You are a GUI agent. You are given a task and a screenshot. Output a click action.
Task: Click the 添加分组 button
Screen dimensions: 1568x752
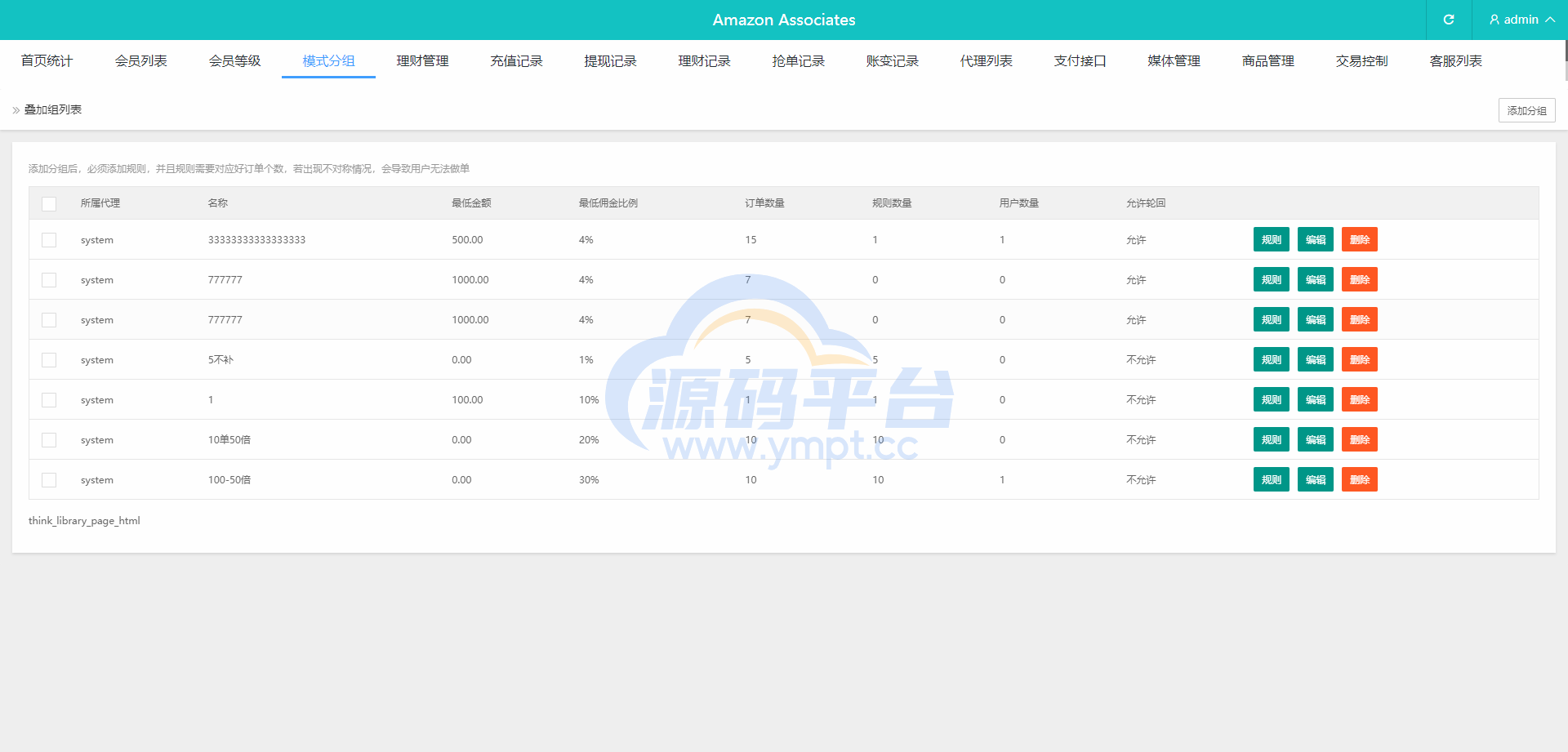pos(1526,110)
